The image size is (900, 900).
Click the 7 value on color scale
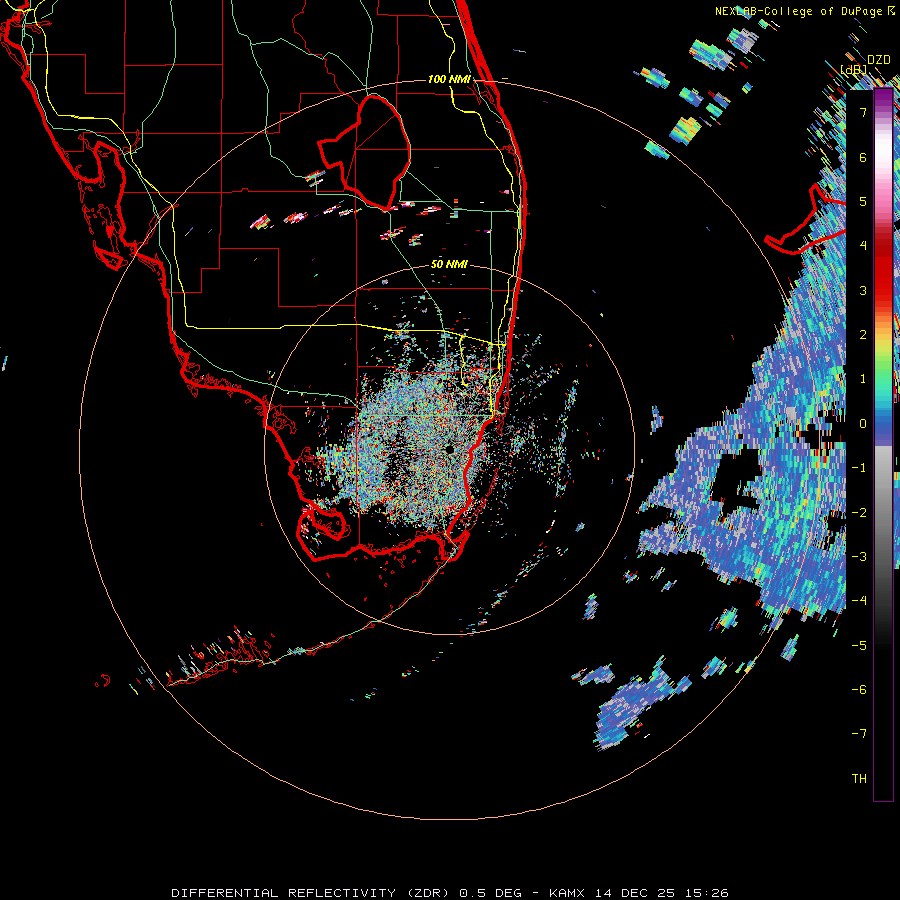(x=863, y=112)
